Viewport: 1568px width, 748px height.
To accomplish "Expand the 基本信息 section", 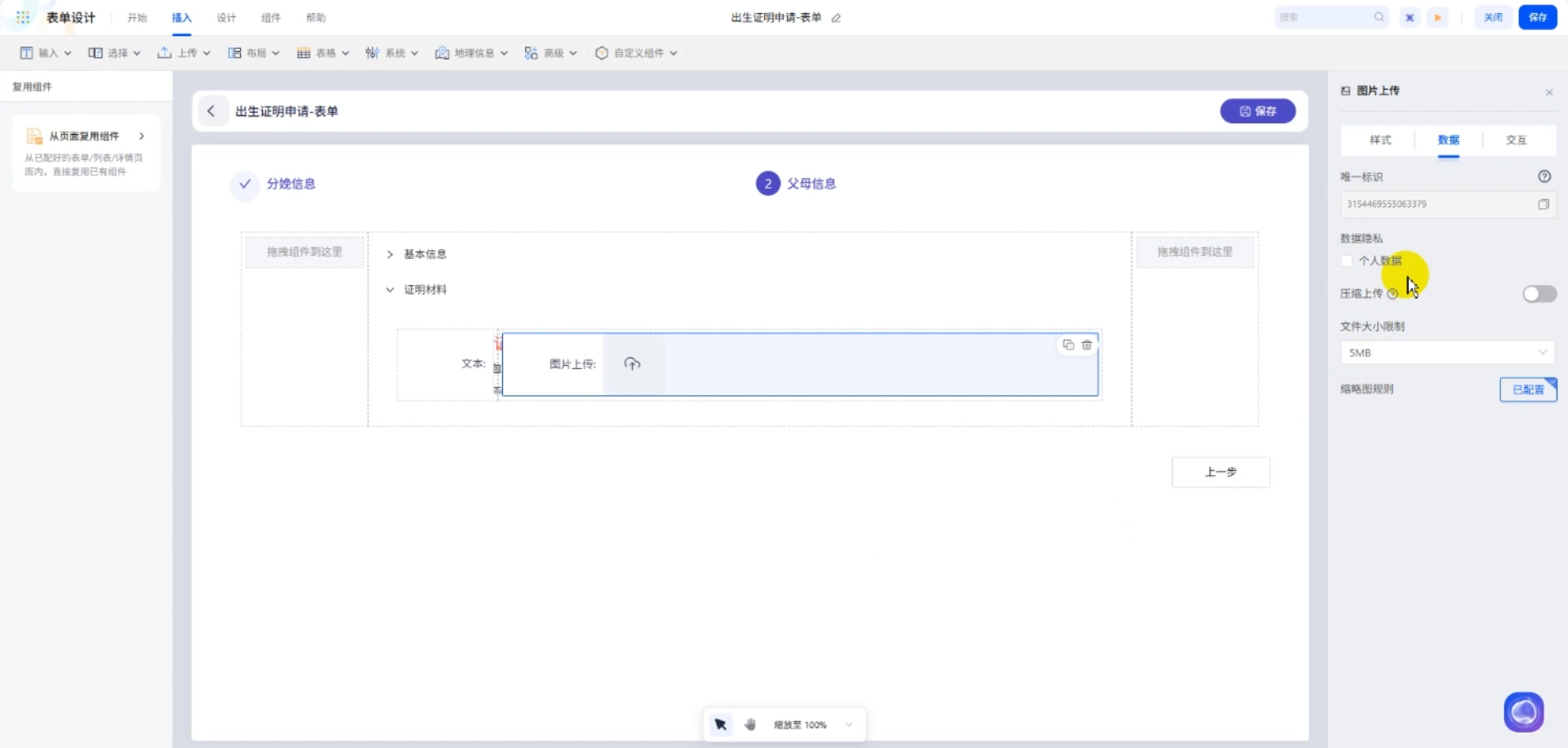I will [390, 254].
